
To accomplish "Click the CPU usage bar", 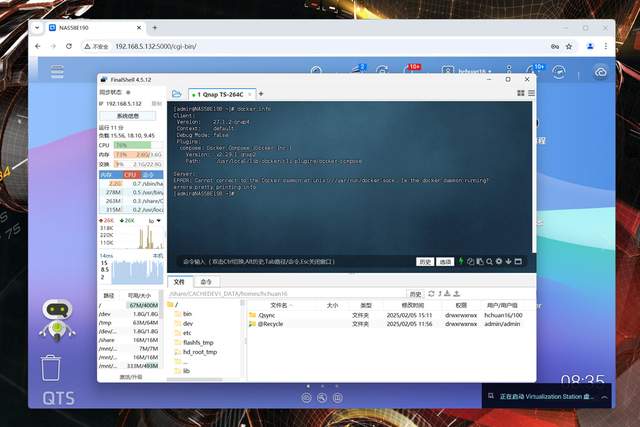I will coord(138,145).
